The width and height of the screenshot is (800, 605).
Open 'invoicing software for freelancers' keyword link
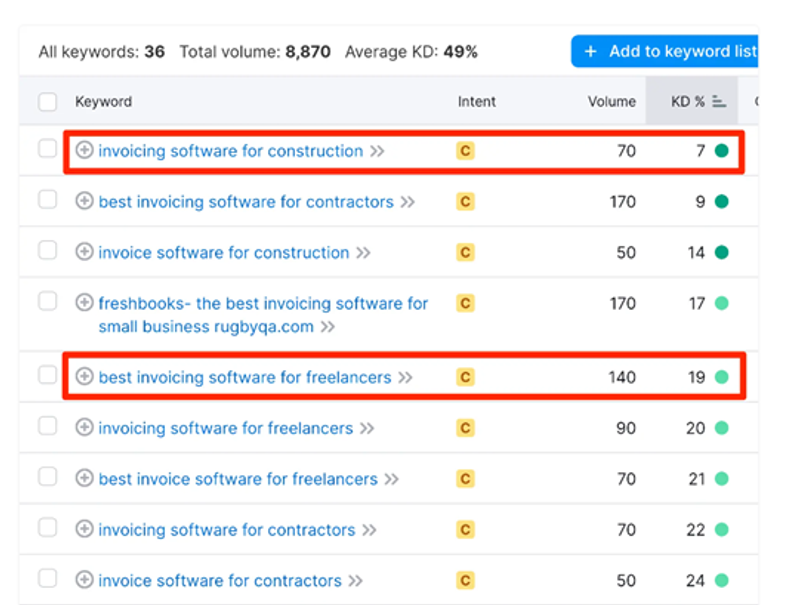(x=226, y=428)
